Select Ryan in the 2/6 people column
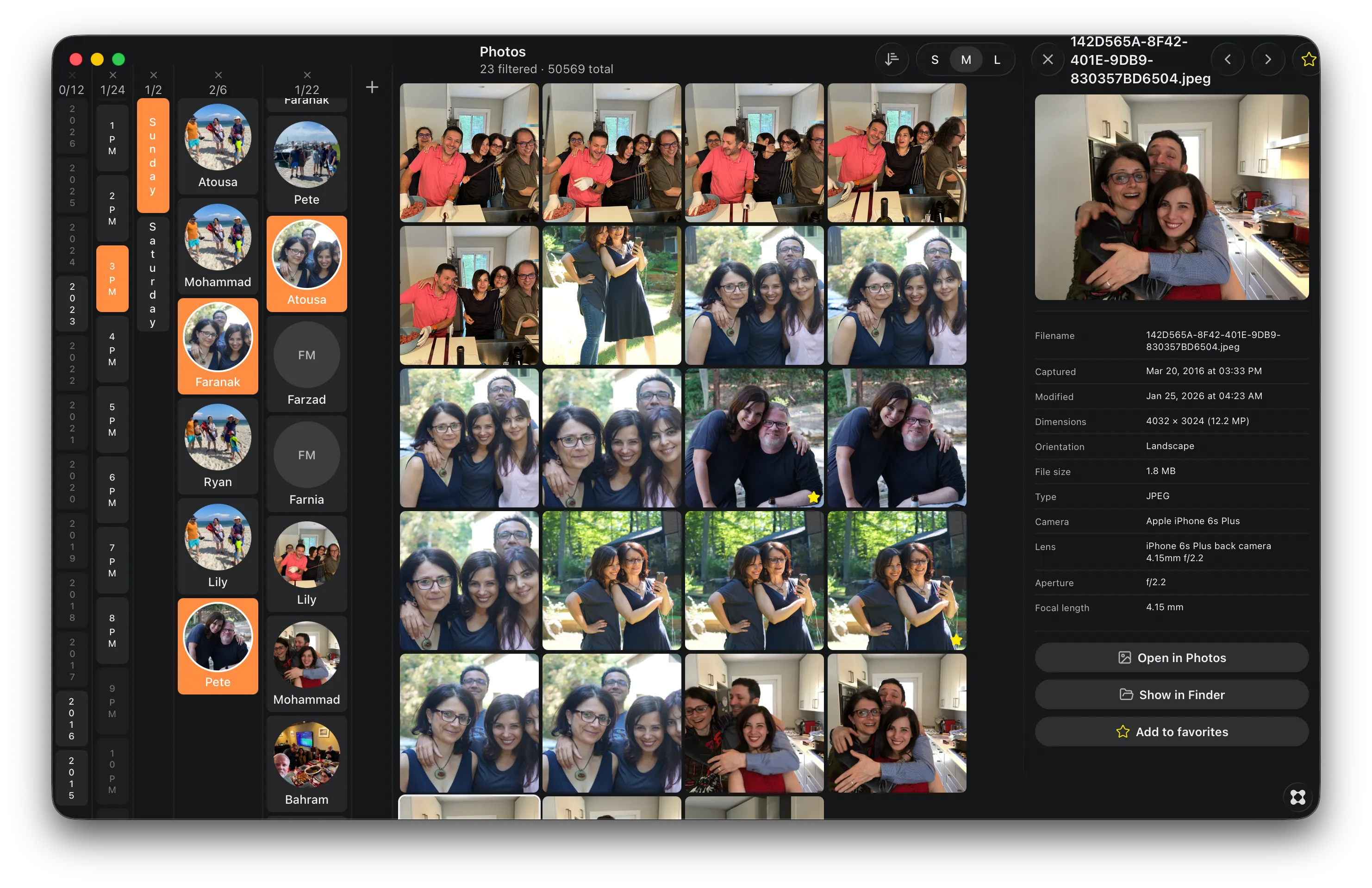Viewport: 1372px width, 888px height. click(218, 446)
